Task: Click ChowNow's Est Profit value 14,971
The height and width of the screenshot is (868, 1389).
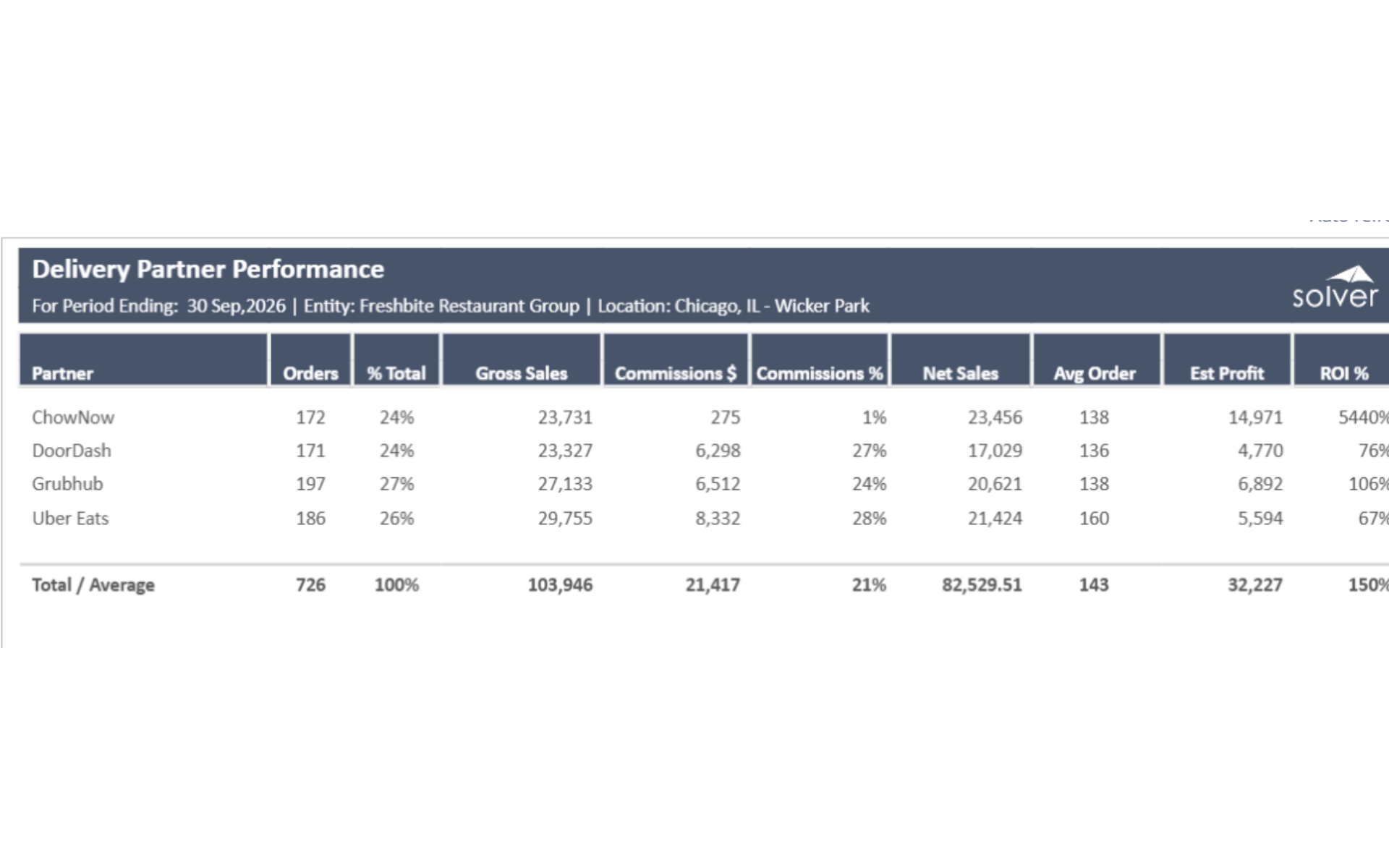Action: (x=1255, y=417)
